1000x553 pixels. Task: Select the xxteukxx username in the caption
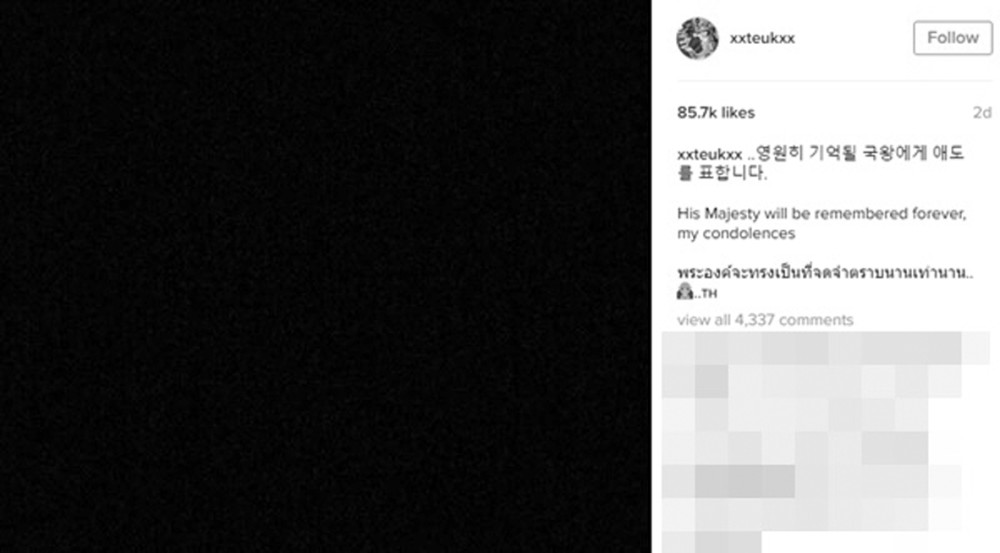[x=709, y=154]
